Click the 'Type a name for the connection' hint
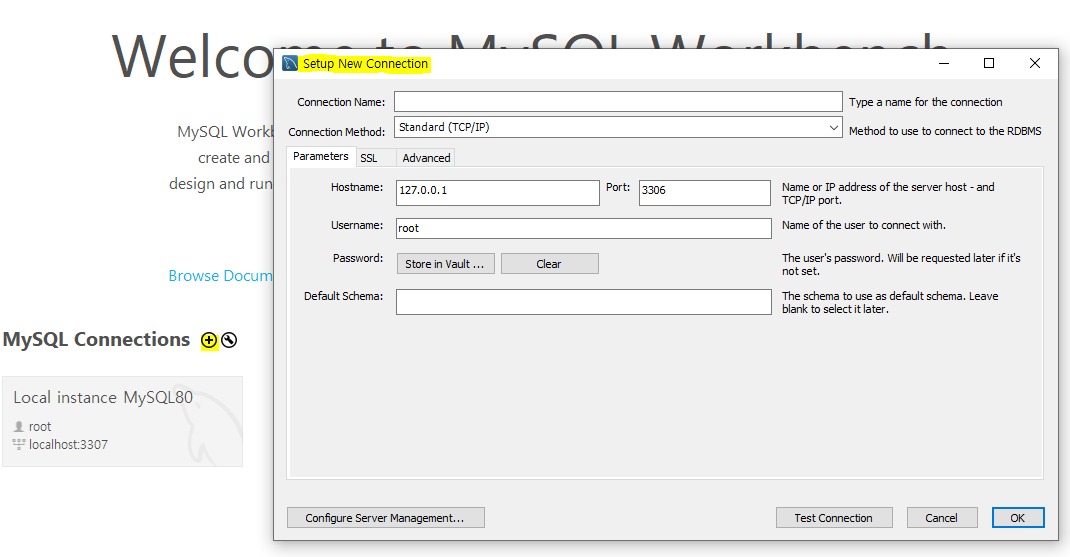This screenshot has height=557, width=1070. click(x=925, y=102)
